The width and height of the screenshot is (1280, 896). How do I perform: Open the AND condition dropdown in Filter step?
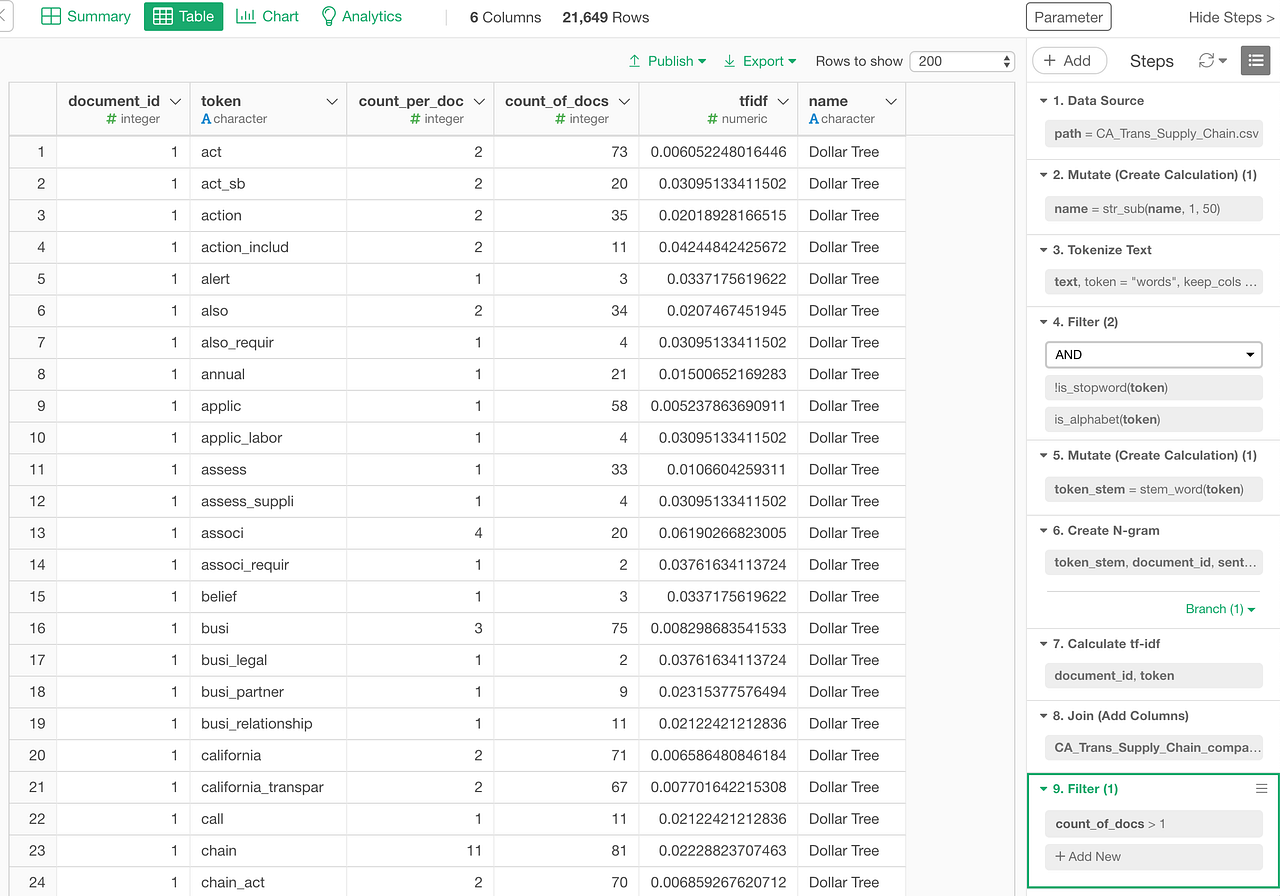1153,354
